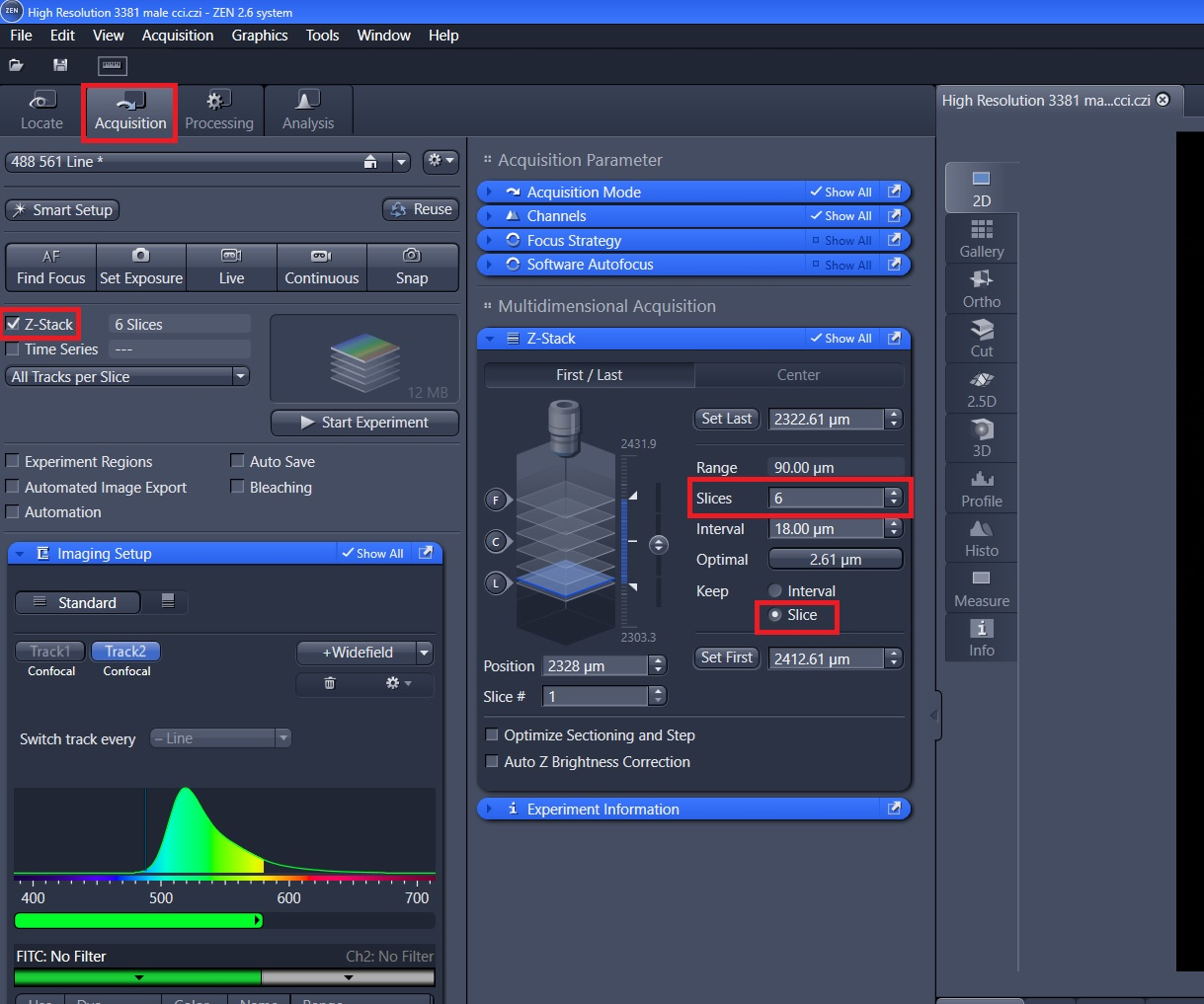This screenshot has height=1004, width=1204.
Task: Enable Auto Z Brightness Correction
Action: [x=492, y=762]
